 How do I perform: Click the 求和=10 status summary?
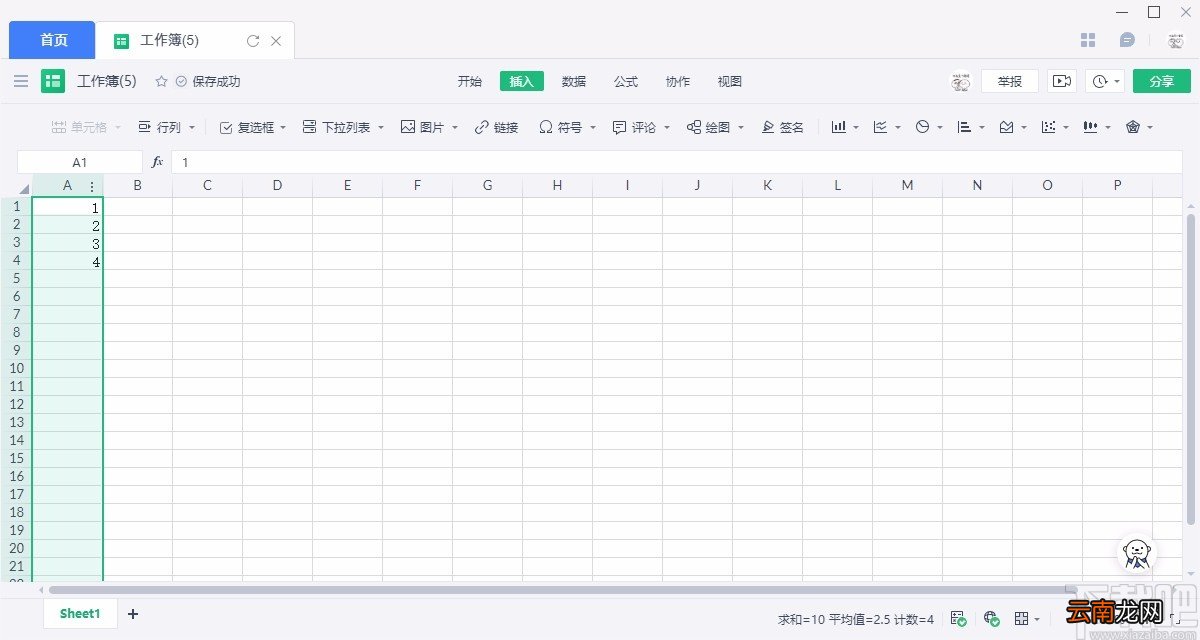801,619
